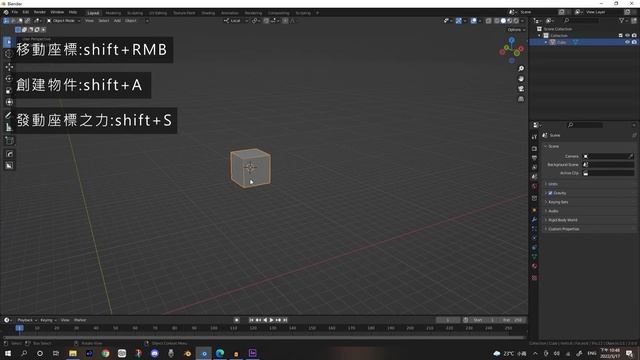
Task: Switch to solid viewport shading
Action: (503, 20)
